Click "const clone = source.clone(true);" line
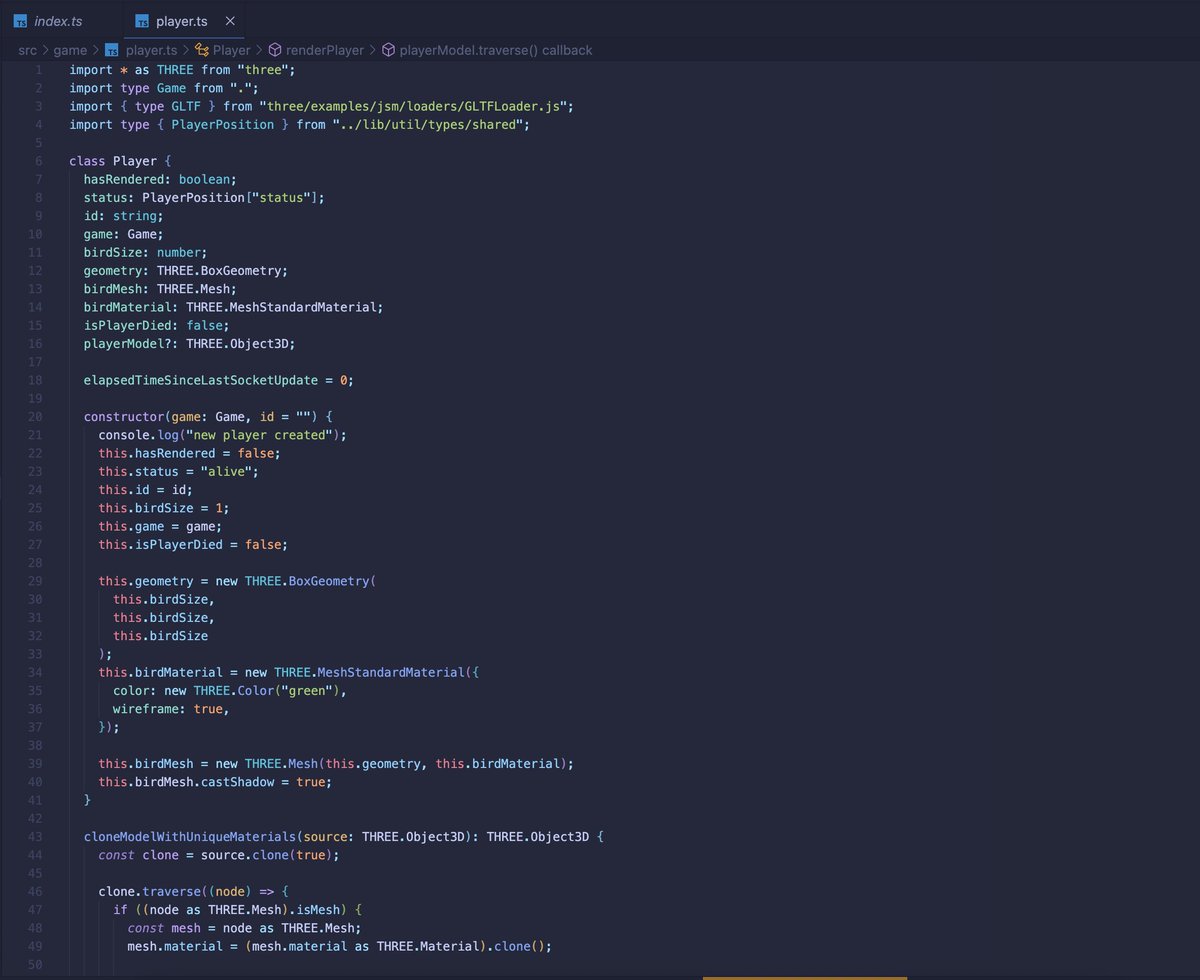The width and height of the screenshot is (1200, 980). coord(219,855)
